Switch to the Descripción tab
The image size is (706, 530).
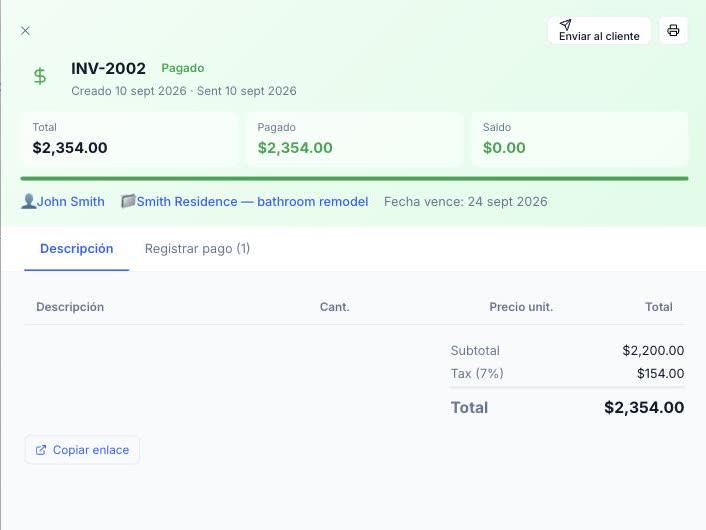coord(77,249)
